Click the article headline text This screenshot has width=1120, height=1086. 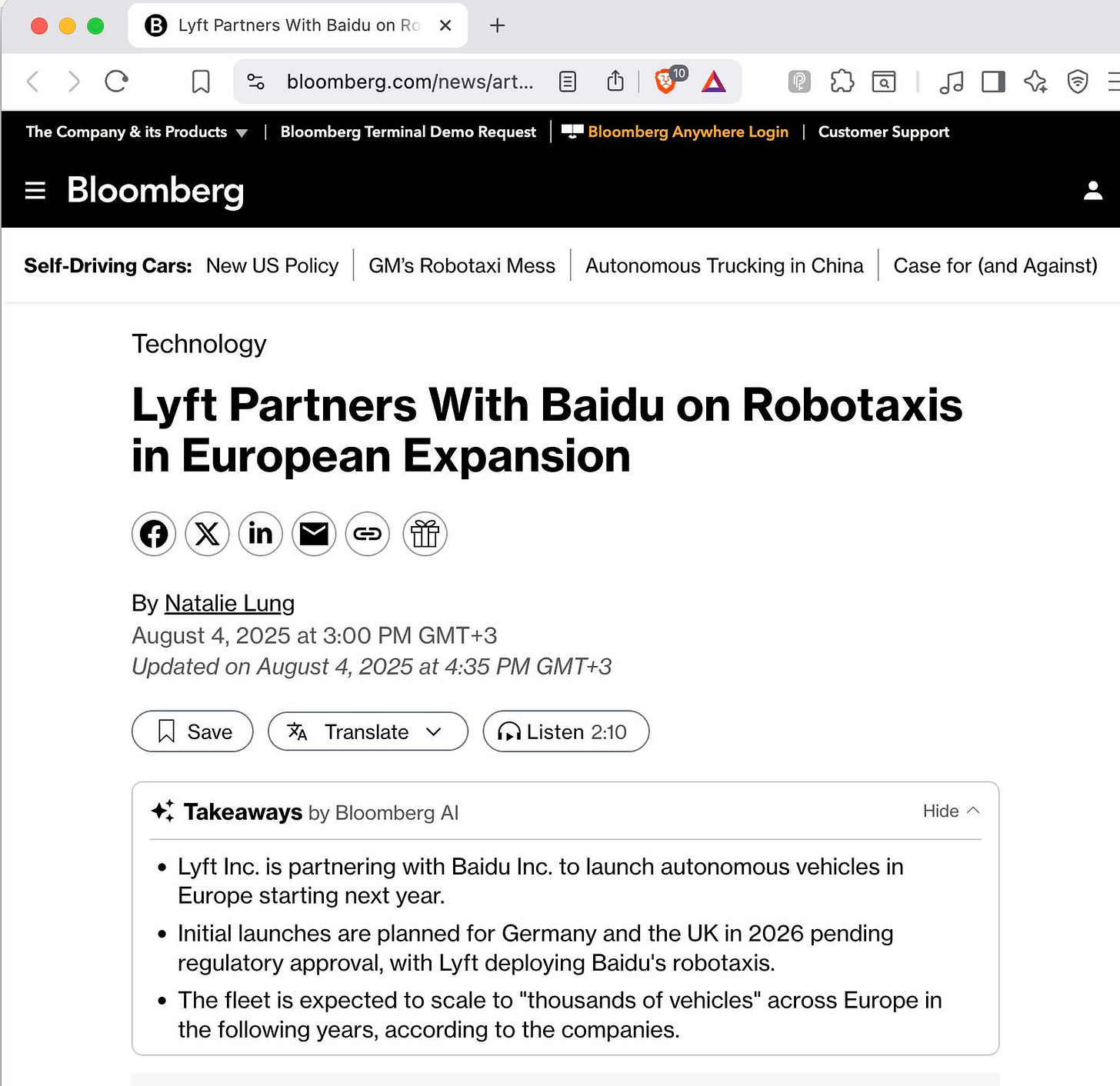(x=547, y=430)
